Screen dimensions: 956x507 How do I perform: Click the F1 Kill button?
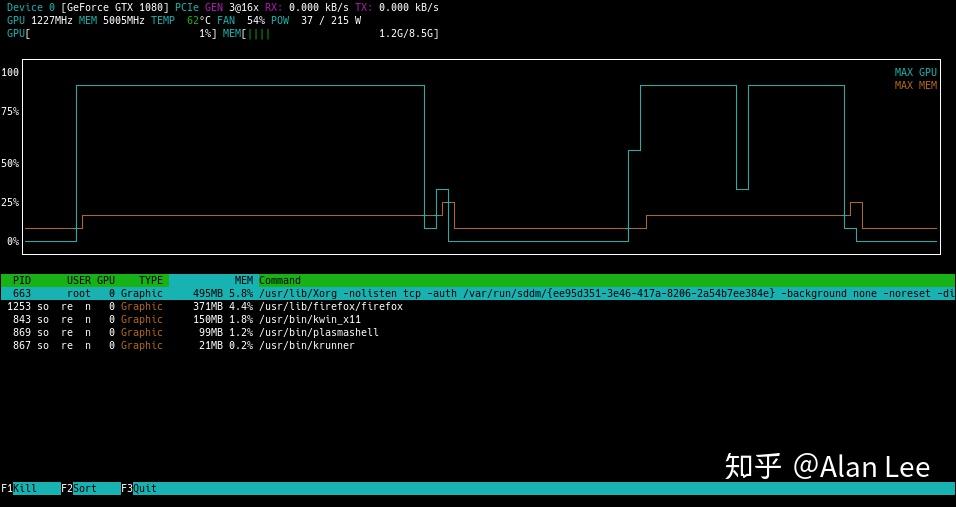[30, 488]
